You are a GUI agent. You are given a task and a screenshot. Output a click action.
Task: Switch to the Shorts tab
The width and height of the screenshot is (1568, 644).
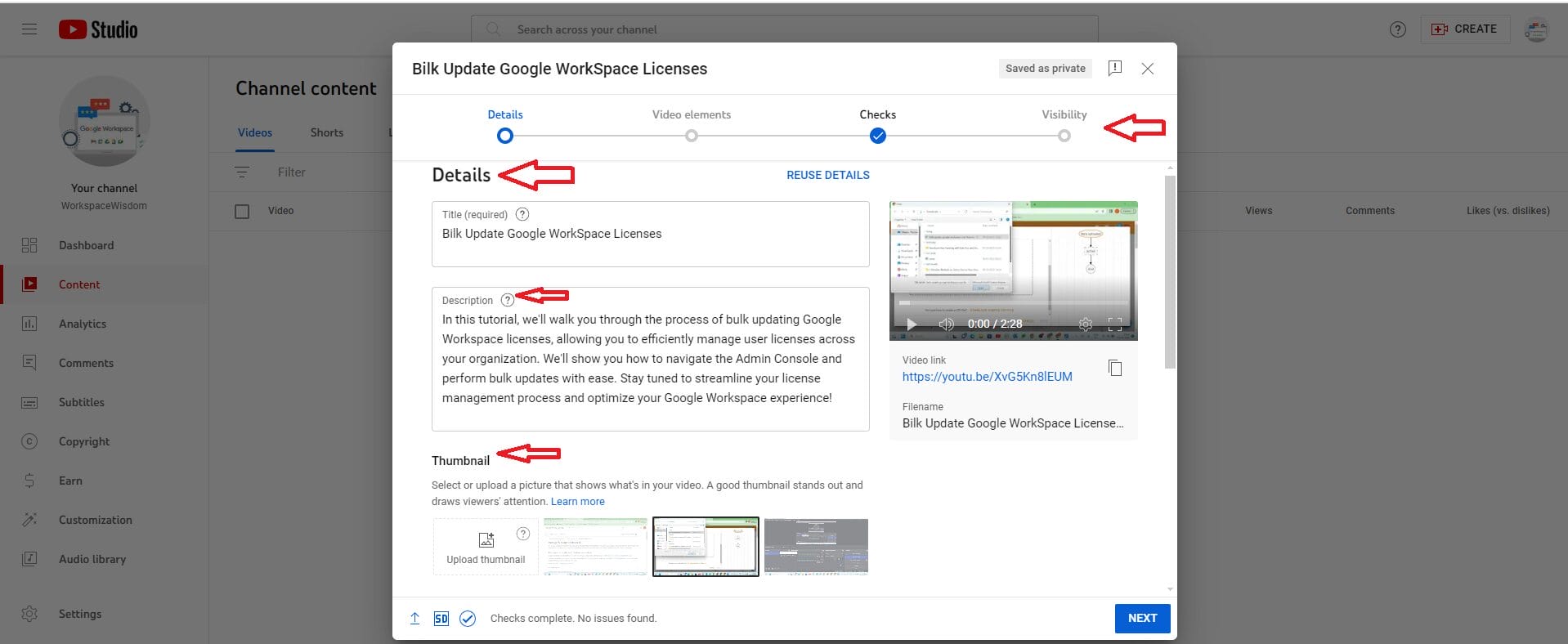pyautogui.click(x=326, y=132)
